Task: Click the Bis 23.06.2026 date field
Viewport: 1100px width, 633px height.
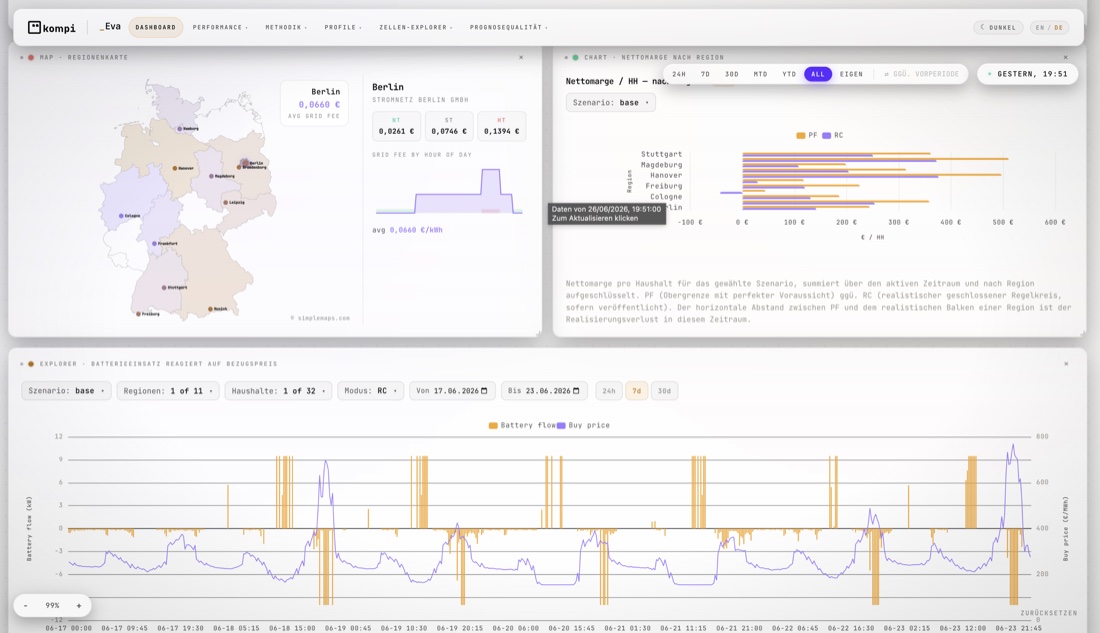Action: point(544,391)
